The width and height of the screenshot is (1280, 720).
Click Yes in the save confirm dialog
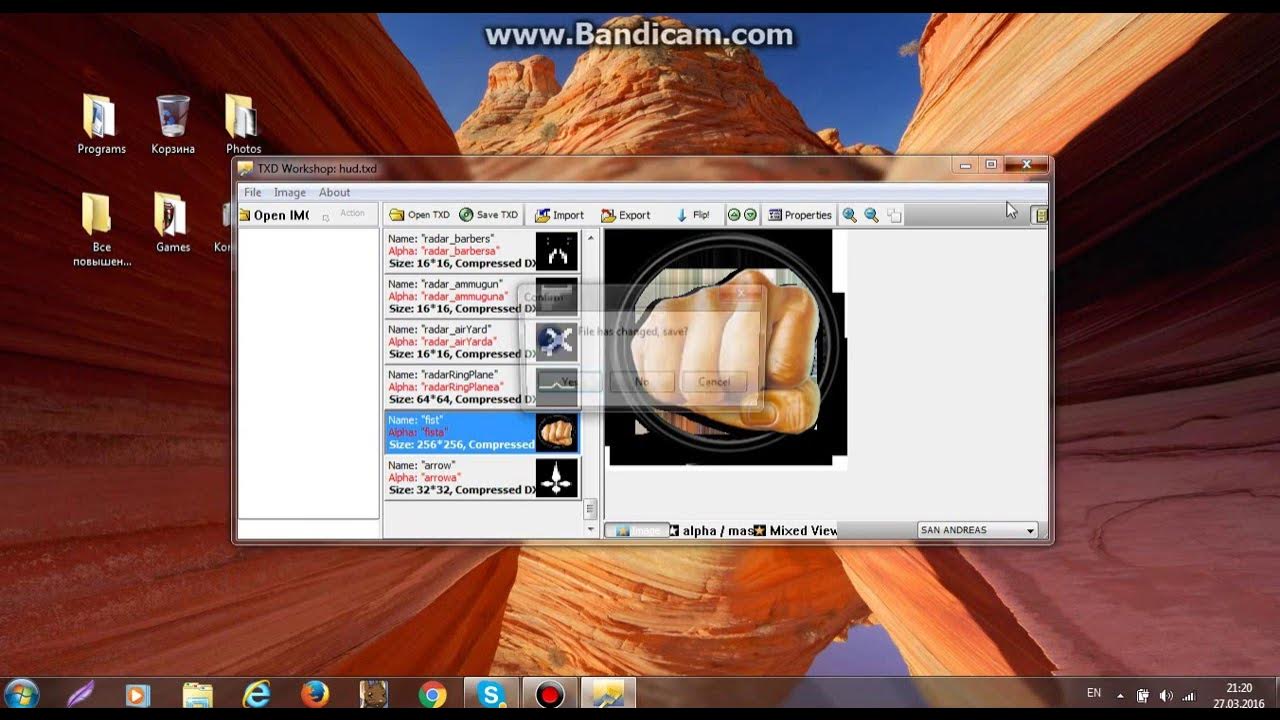[x=569, y=381]
